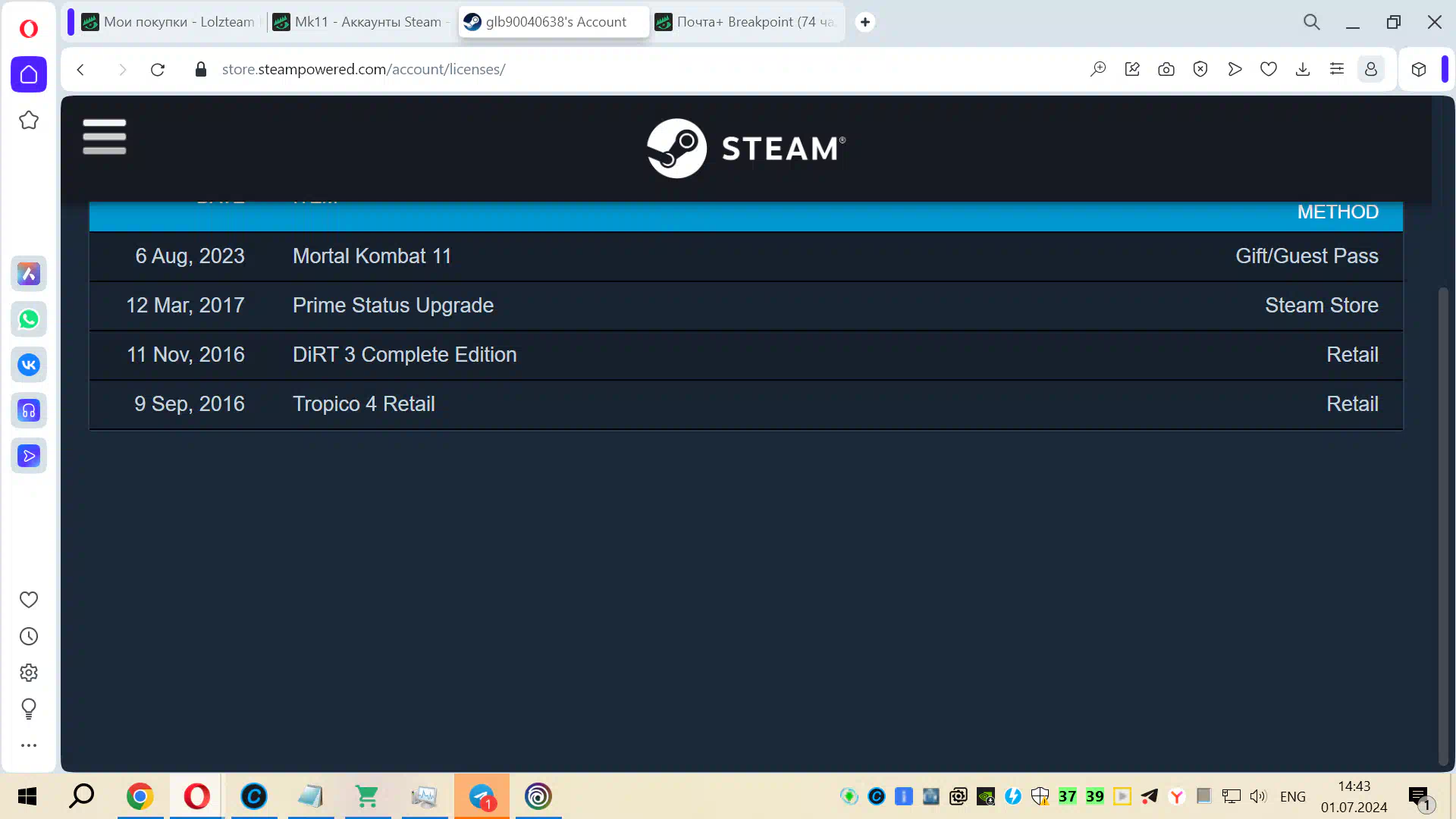This screenshot has width=1456, height=819.
Task: Open Telegram from the taskbar
Action: pyautogui.click(x=482, y=796)
